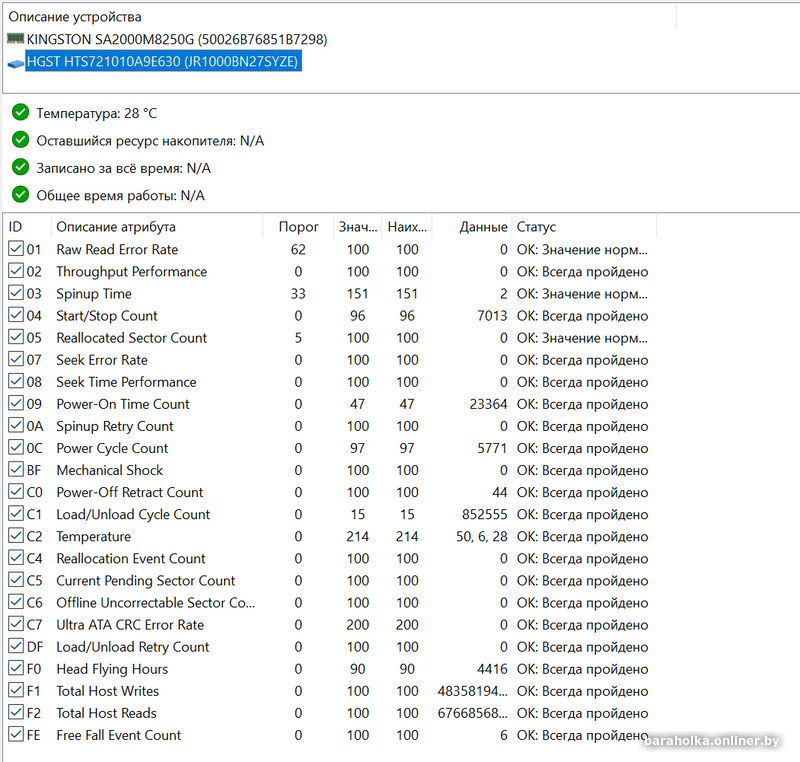
Task: Uncheck the 05 Reallocated Sector Count row
Action: tap(16, 337)
